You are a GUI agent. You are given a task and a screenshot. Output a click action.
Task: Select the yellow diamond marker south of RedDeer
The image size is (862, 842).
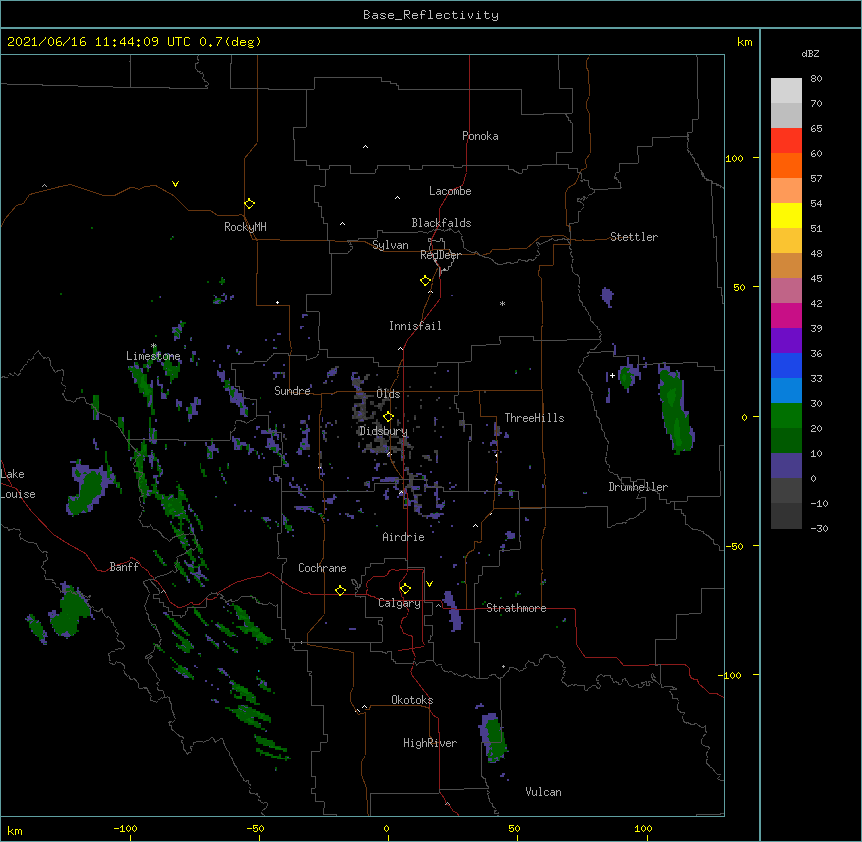426,281
